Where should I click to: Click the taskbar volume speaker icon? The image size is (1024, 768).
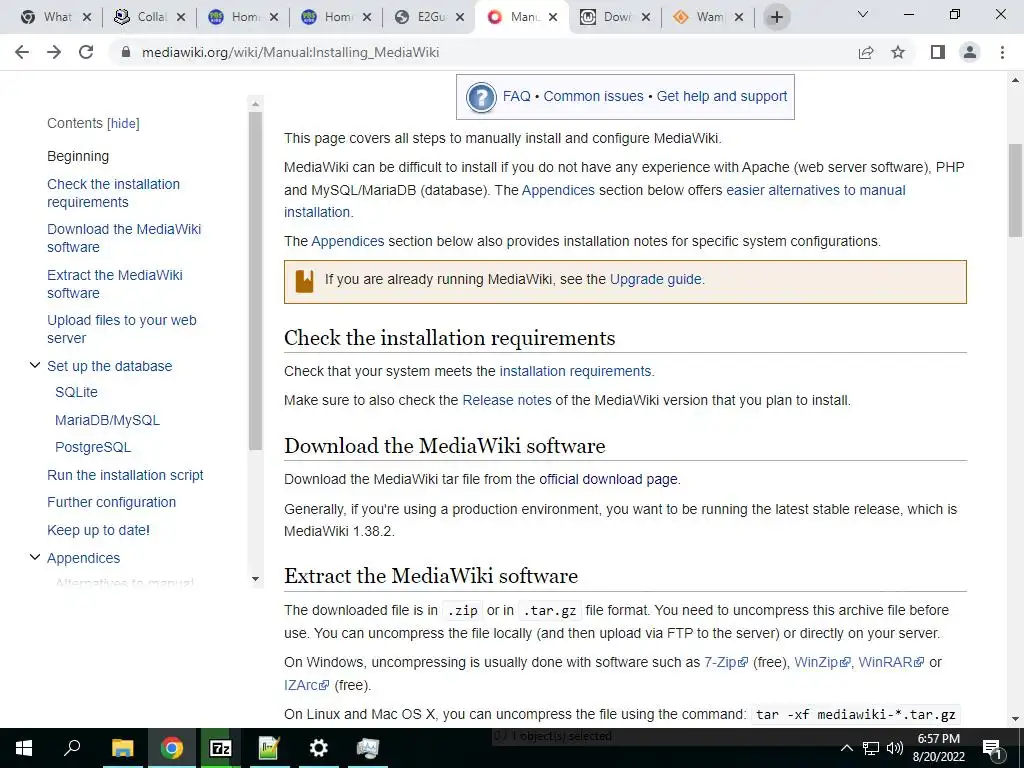pos(895,748)
